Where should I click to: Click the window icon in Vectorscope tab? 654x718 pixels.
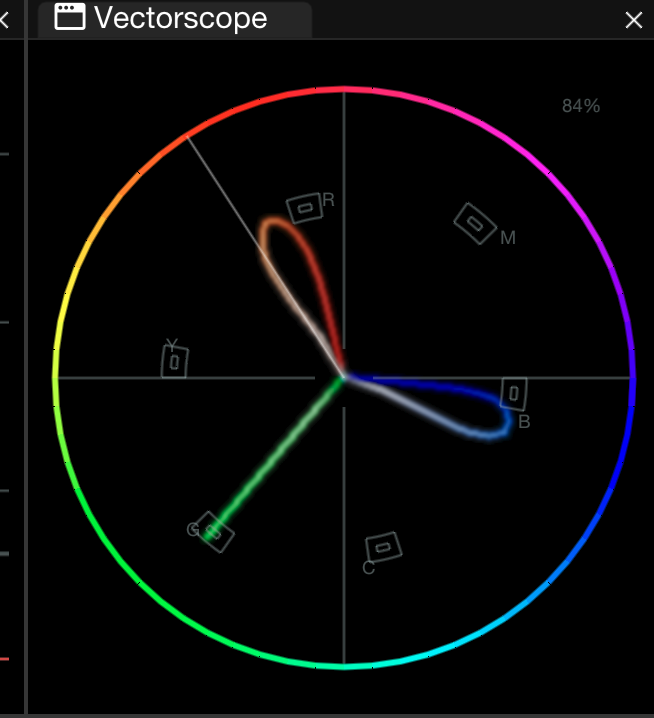pyautogui.click(x=70, y=17)
